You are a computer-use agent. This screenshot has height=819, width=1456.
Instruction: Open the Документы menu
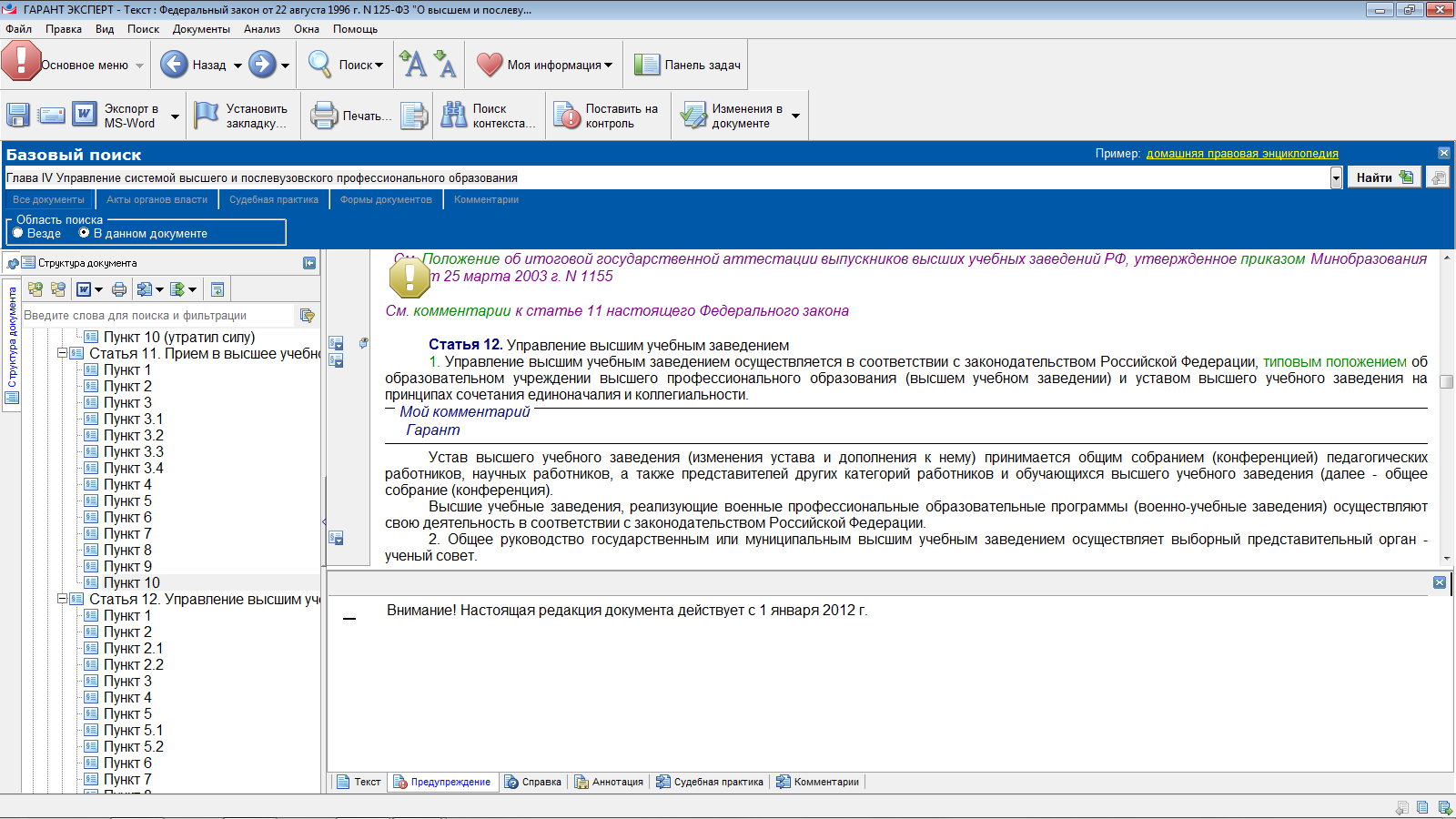click(201, 29)
